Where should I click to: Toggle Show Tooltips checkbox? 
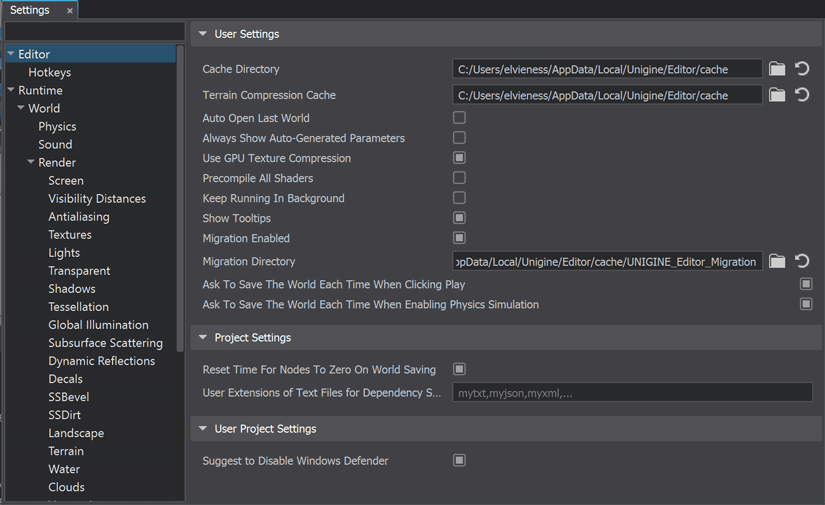pyautogui.click(x=459, y=218)
